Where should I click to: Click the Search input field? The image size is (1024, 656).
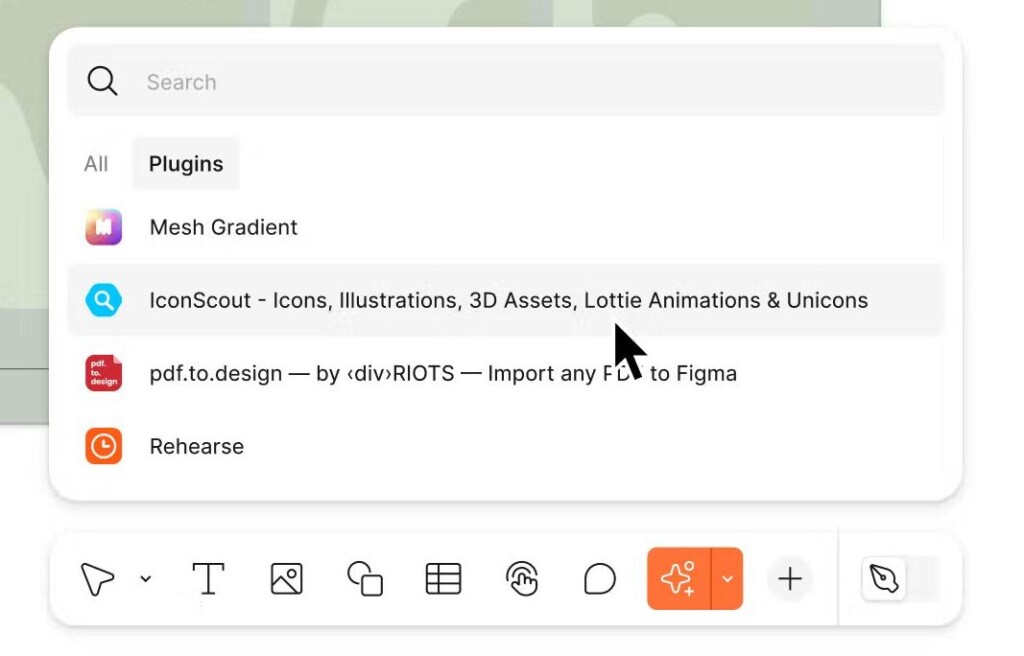[x=506, y=81]
